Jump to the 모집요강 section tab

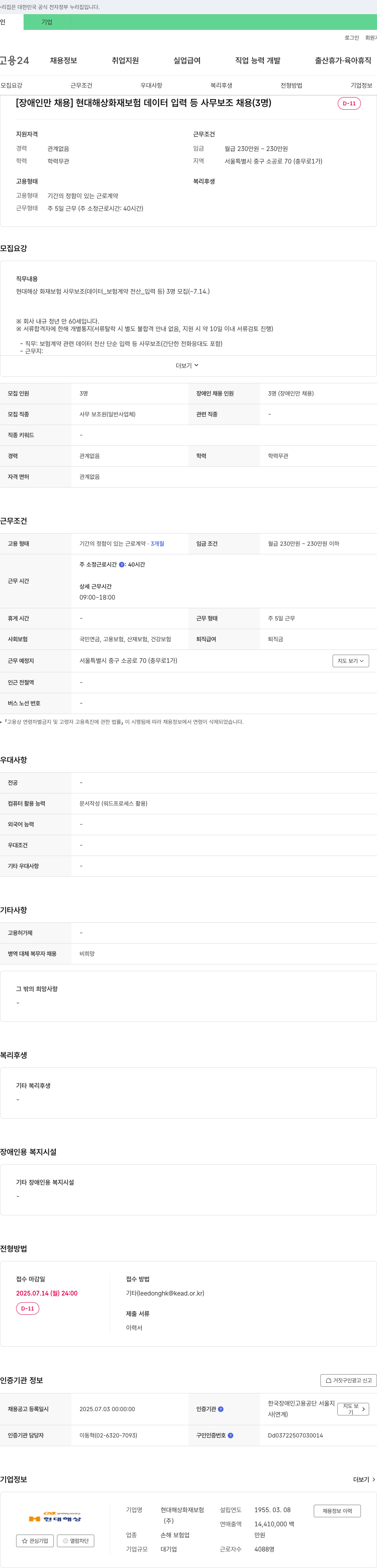coord(11,85)
